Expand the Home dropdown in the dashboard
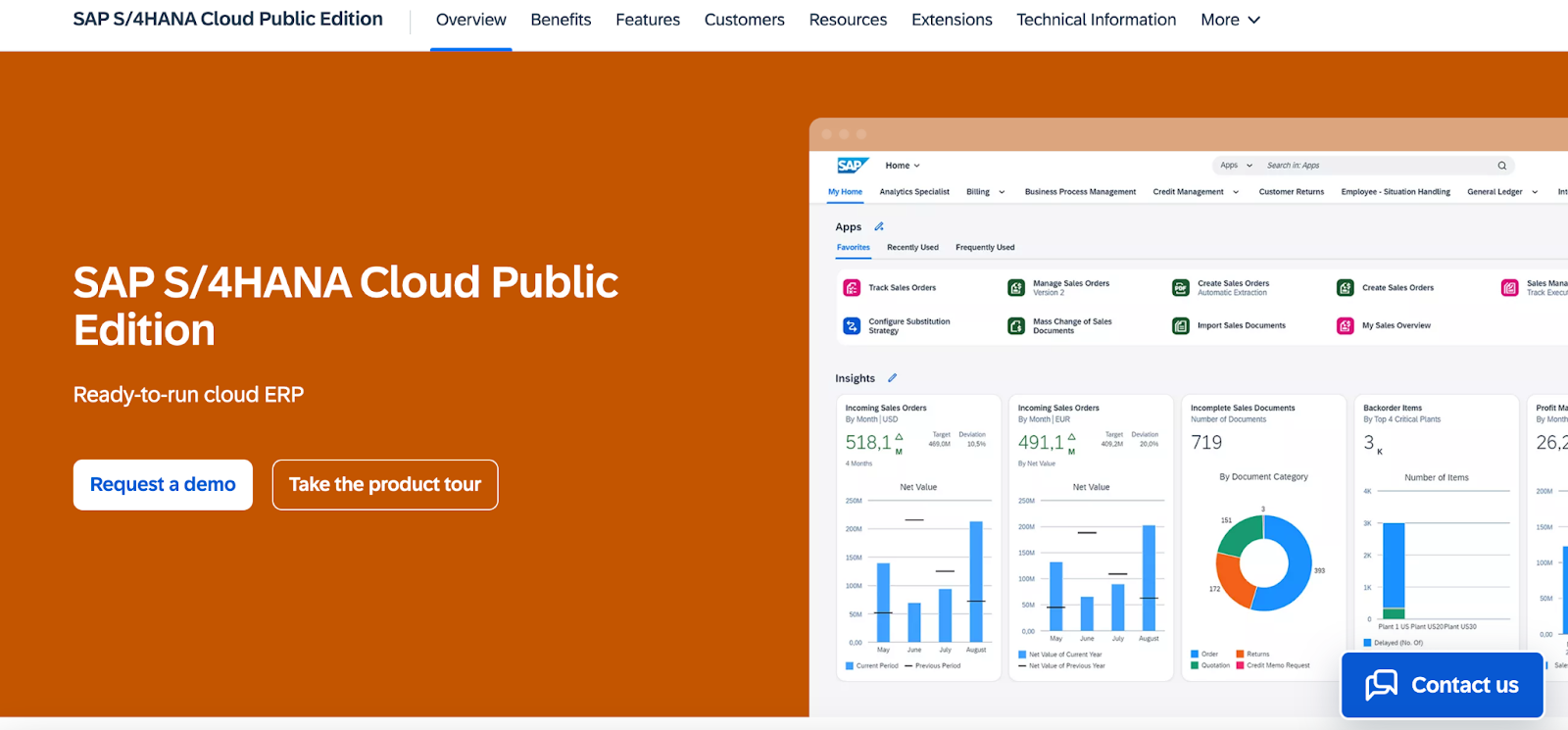The height and width of the screenshot is (730, 1568). [x=903, y=166]
